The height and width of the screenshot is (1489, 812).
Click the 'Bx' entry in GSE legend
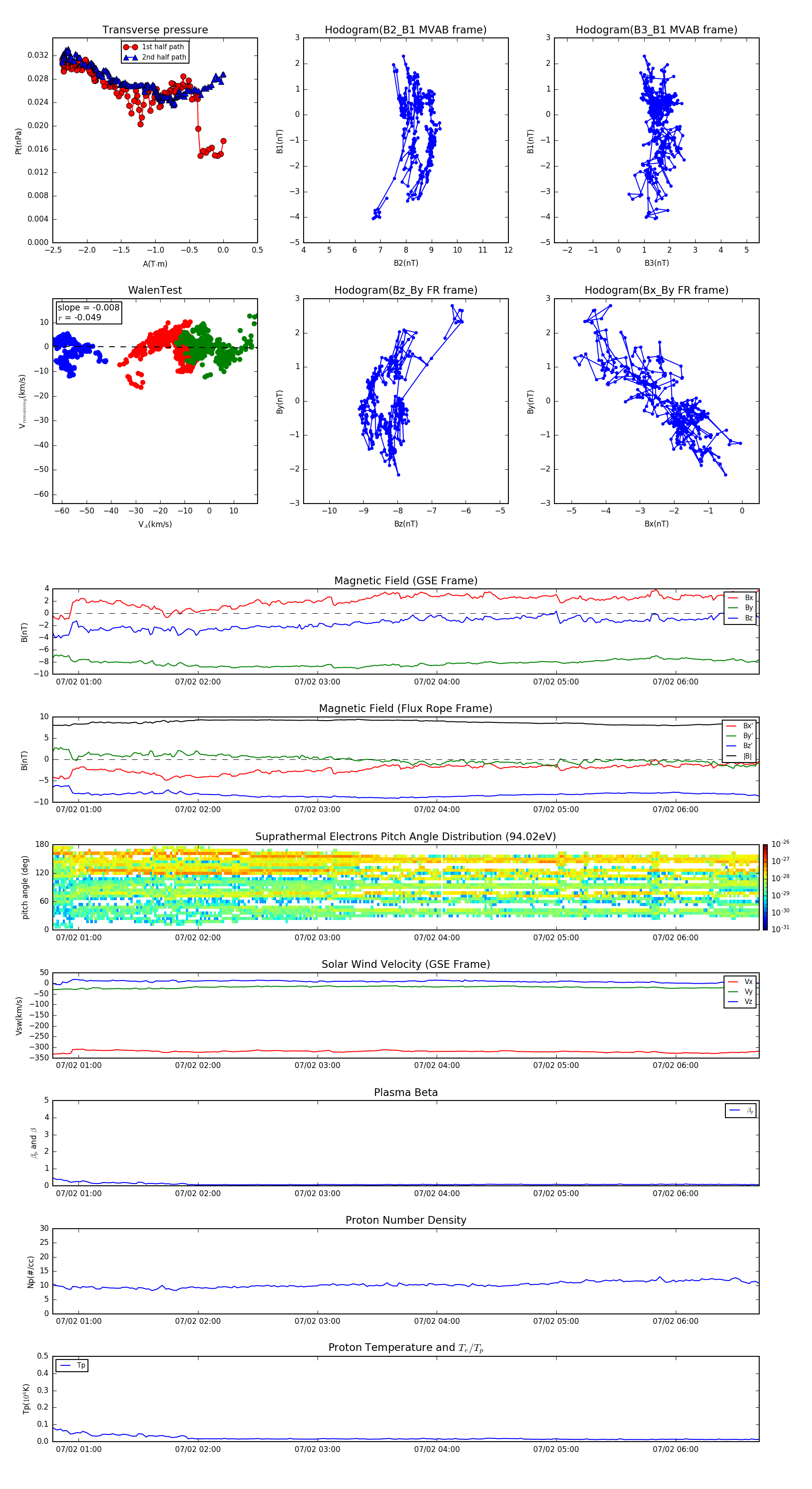(x=740, y=598)
